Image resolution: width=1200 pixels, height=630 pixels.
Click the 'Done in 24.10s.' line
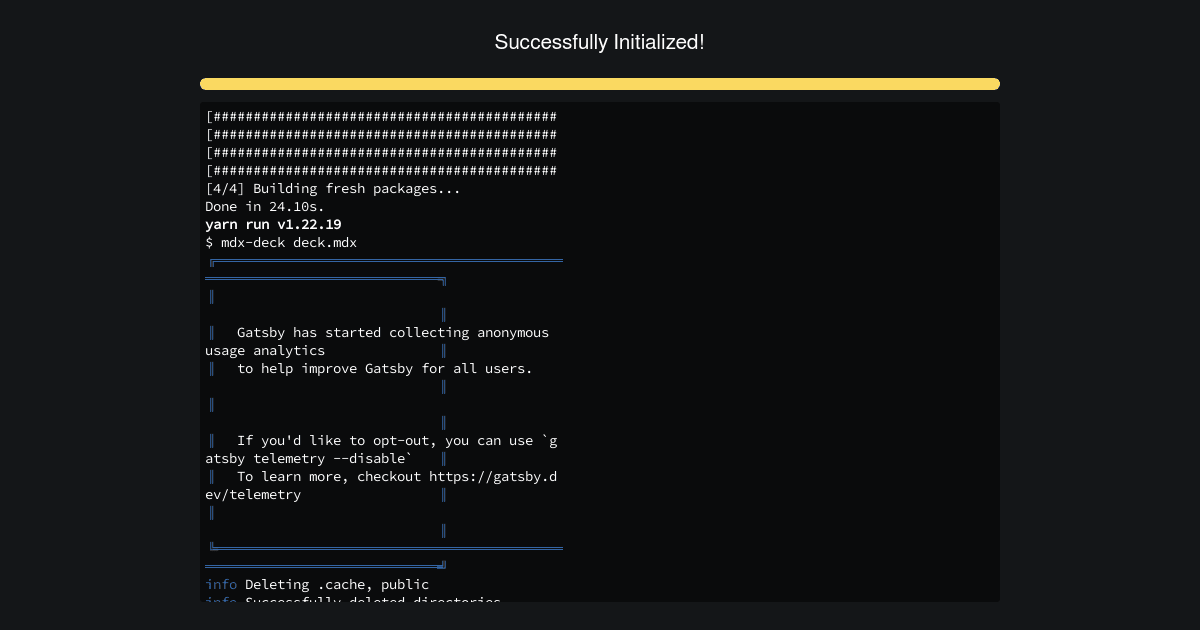coord(265,207)
